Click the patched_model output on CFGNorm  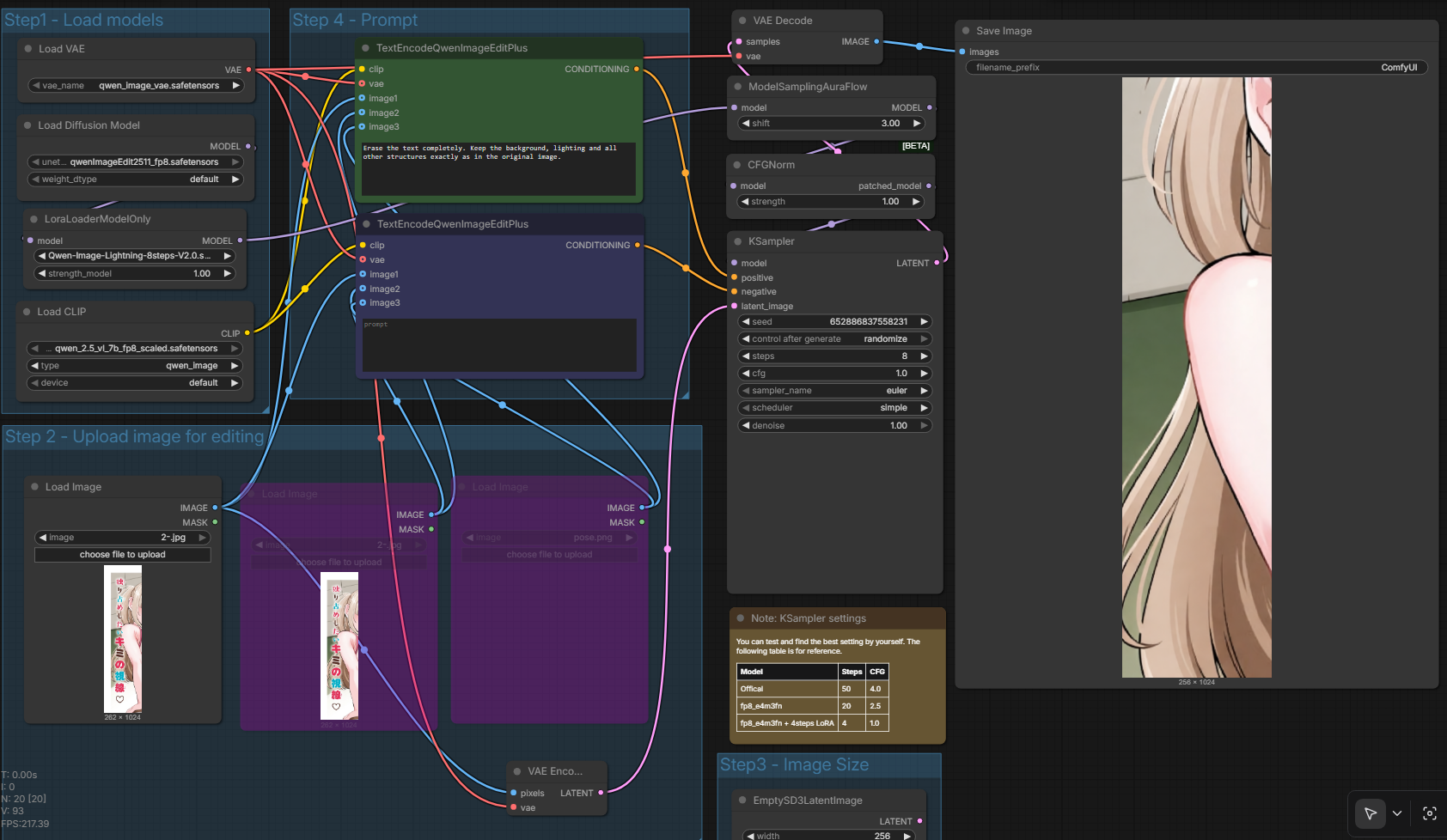(929, 186)
